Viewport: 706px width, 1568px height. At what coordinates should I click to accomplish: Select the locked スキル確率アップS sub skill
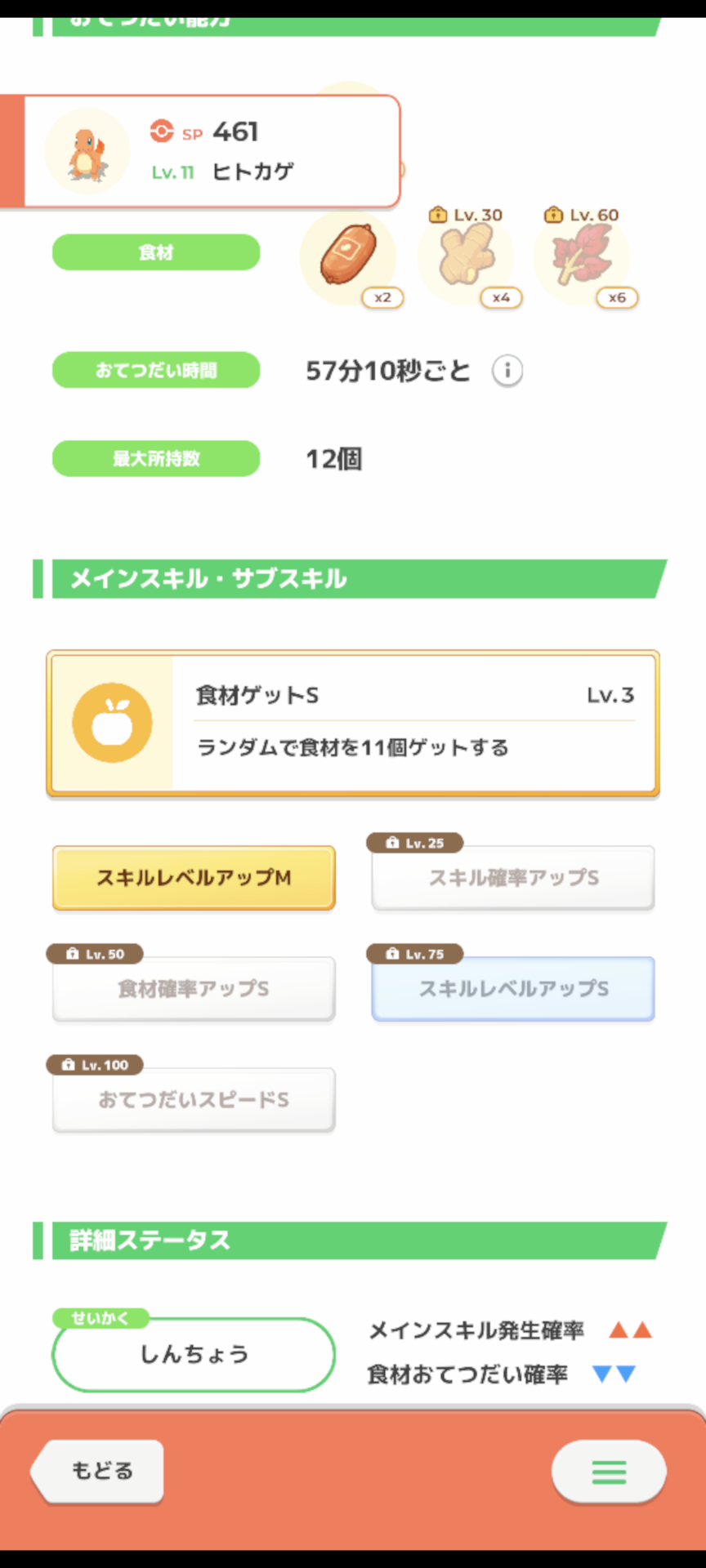click(513, 878)
